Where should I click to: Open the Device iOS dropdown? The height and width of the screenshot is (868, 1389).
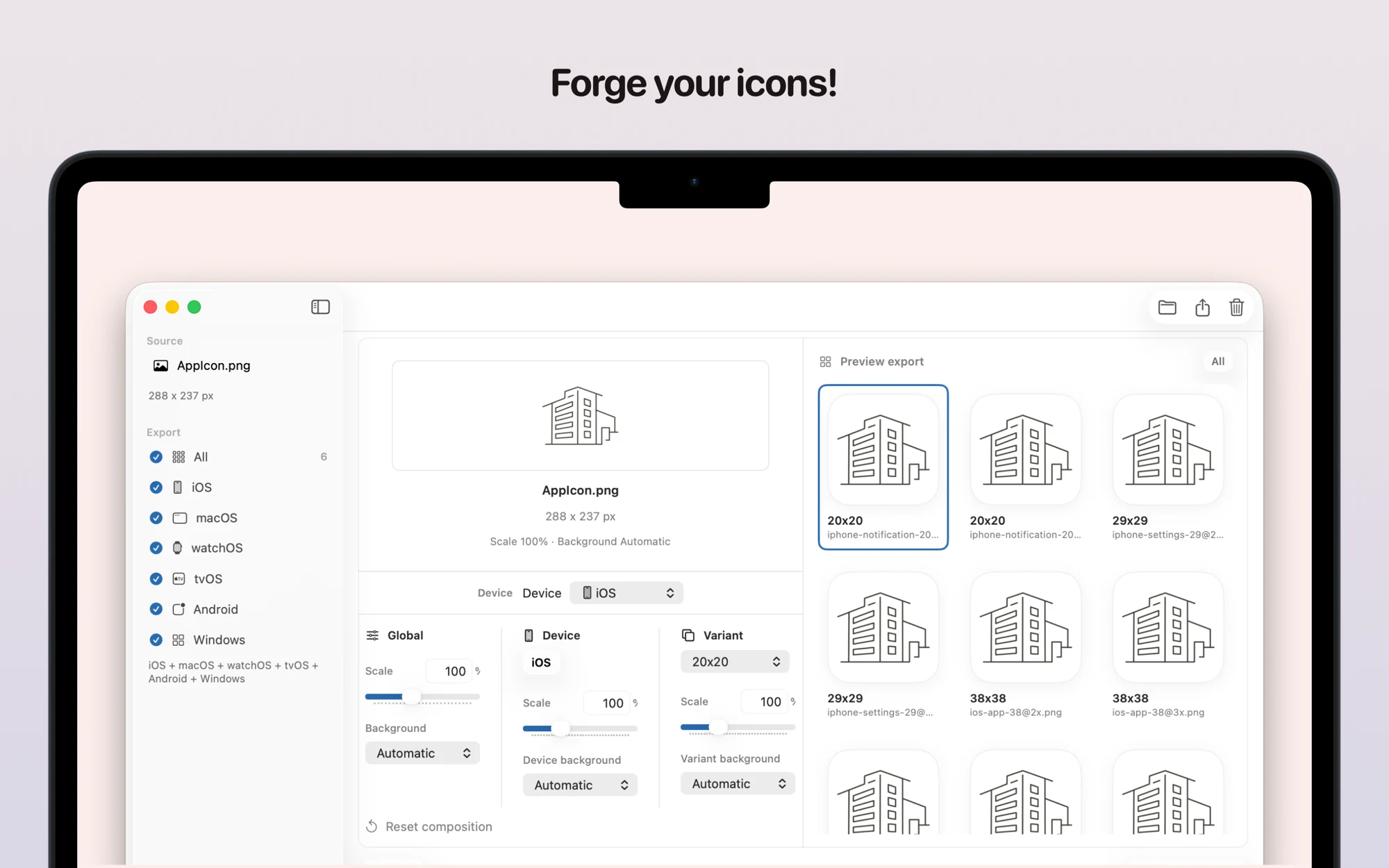pyautogui.click(x=626, y=593)
